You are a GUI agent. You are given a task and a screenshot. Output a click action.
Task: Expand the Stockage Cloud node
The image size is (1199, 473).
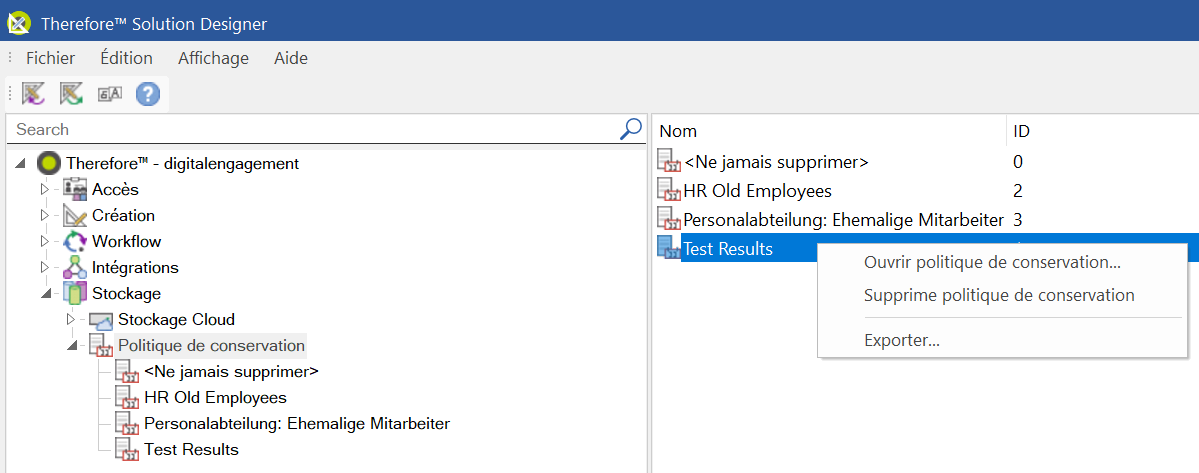coord(70,320)
